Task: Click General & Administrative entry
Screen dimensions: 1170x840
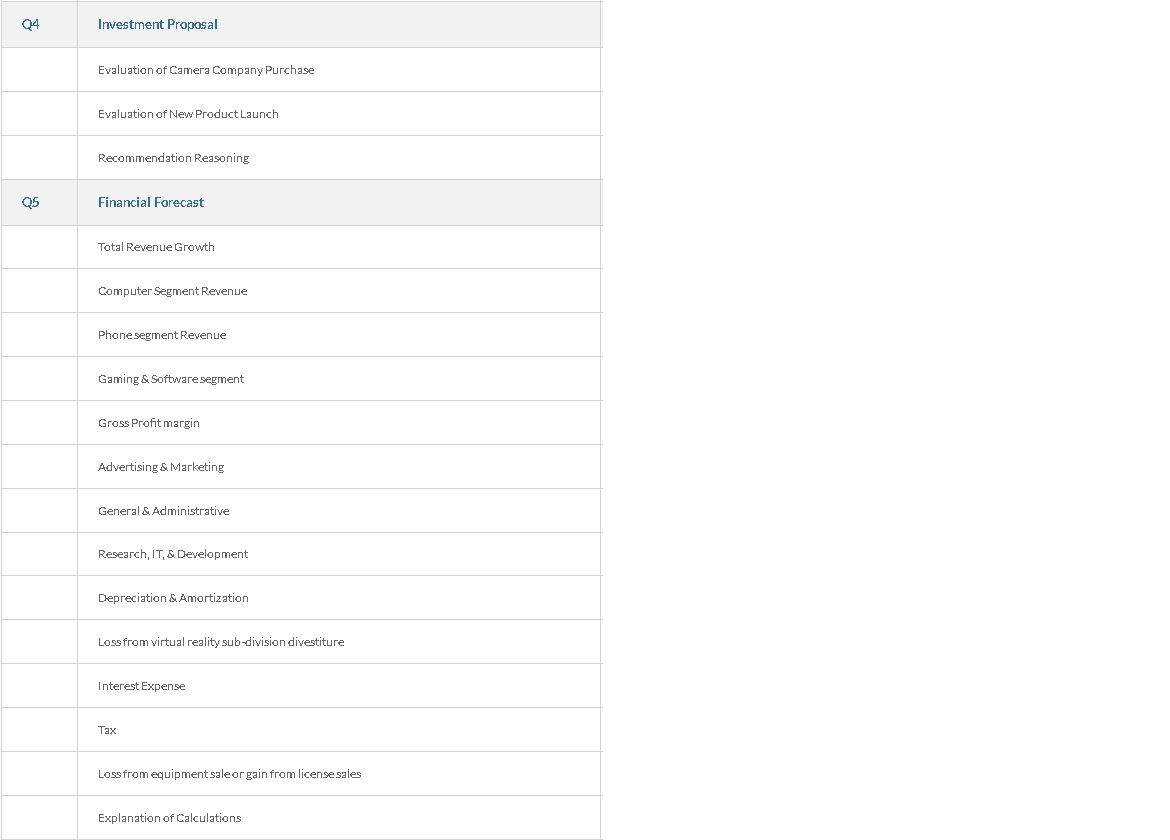Action: click(163, 511)
